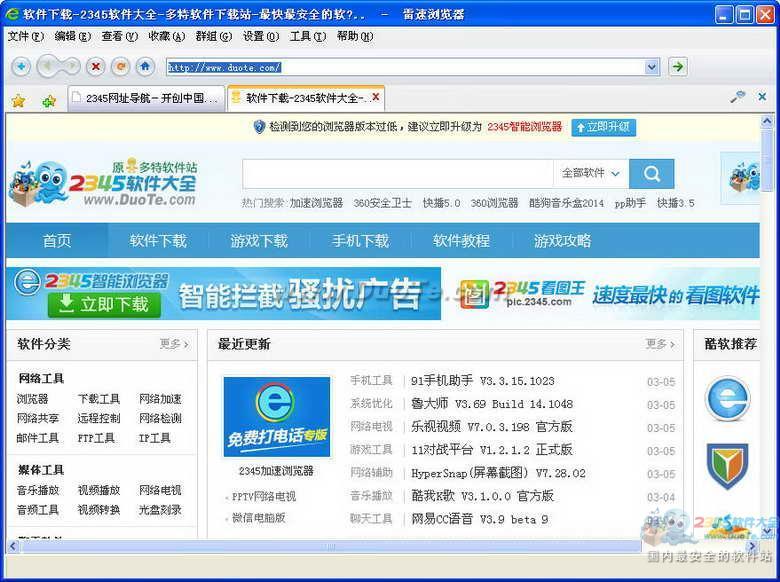The height and width of the screenshot is (582, 780).
Task: Select the 软件下载 navigation tab
Action: (158, 241)
